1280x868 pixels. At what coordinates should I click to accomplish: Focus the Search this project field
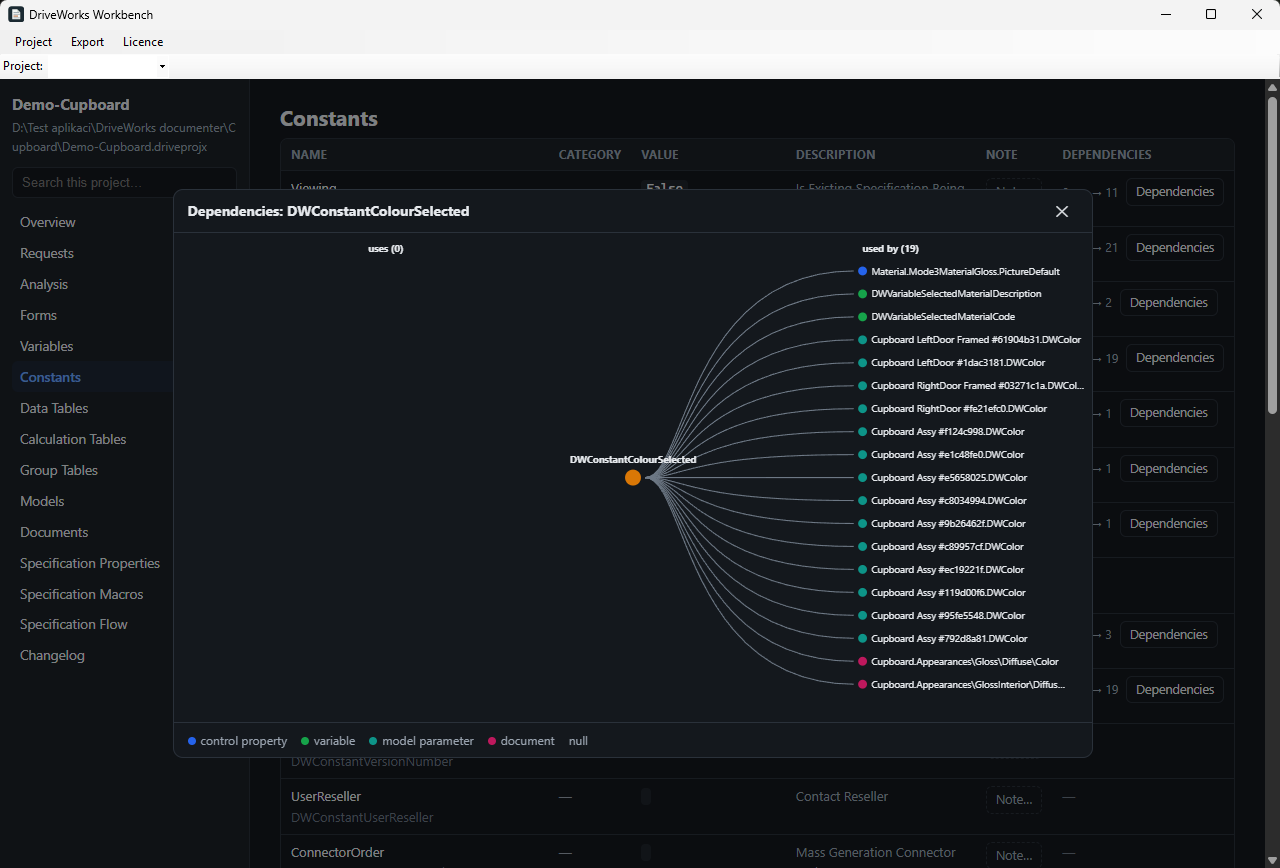pos(124,182)
